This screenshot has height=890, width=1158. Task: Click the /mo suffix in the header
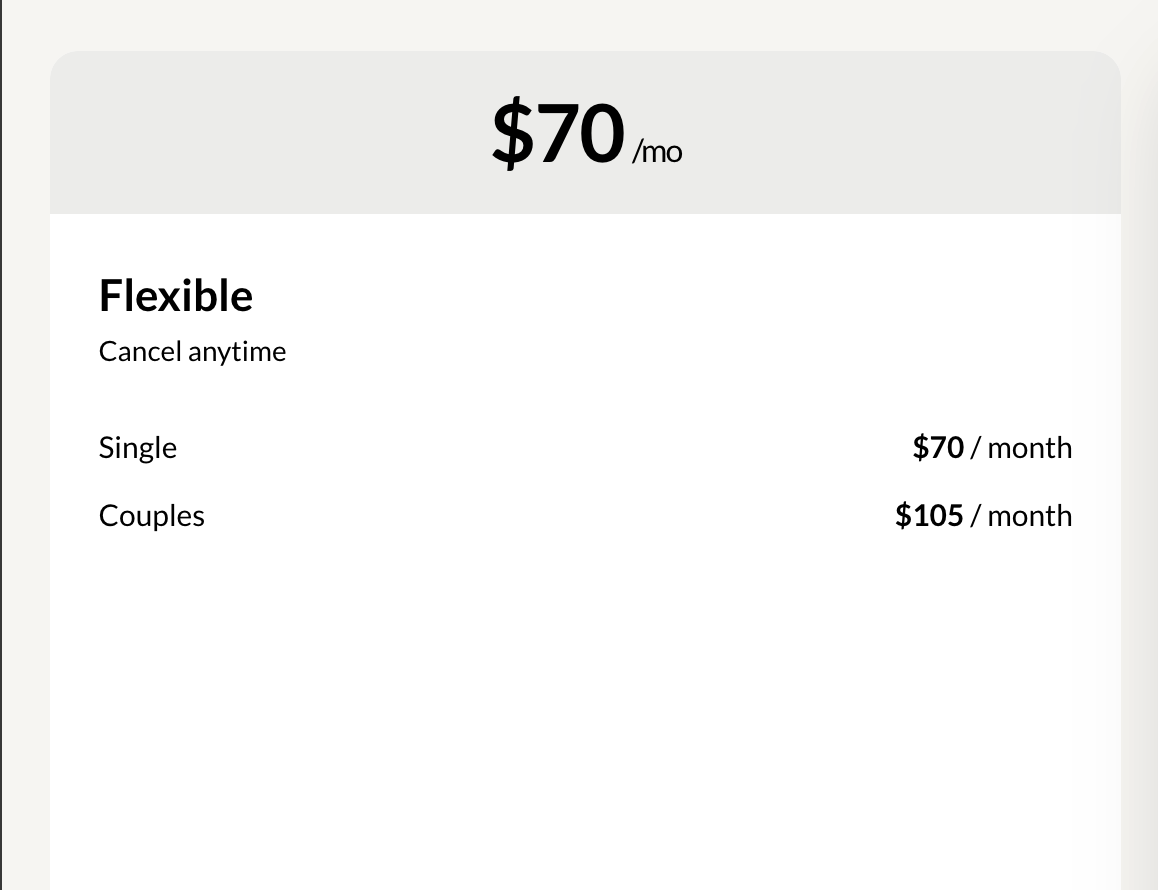[x=657, y=152]
